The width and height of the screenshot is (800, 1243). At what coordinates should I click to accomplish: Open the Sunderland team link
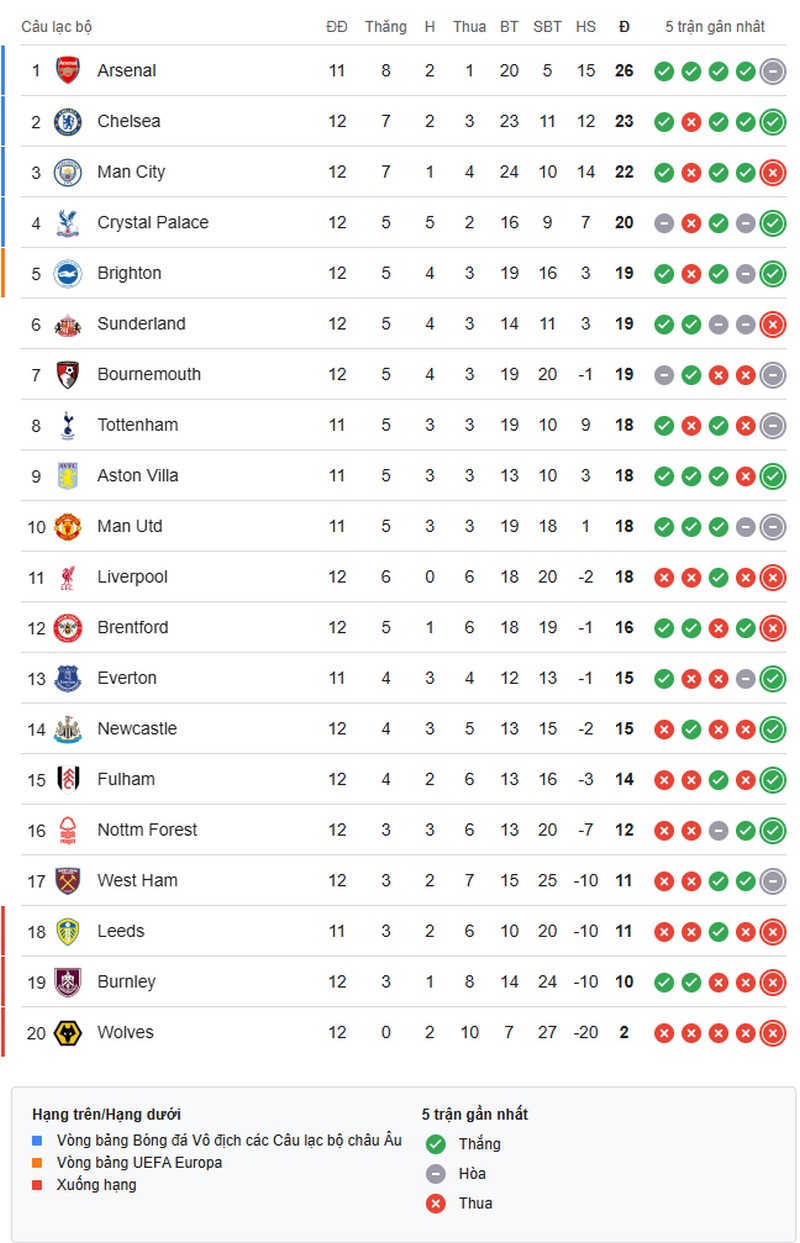(x=141, y=324)
